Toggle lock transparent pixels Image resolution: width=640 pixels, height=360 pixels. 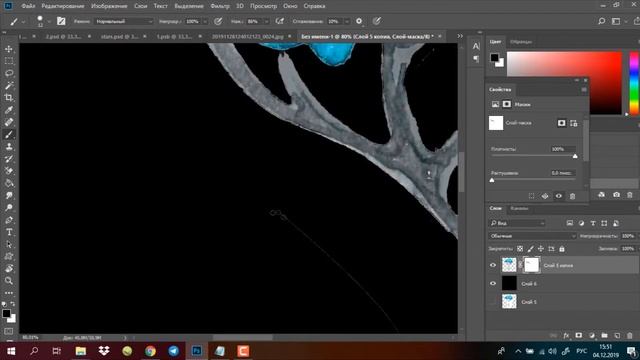point(520,249)
